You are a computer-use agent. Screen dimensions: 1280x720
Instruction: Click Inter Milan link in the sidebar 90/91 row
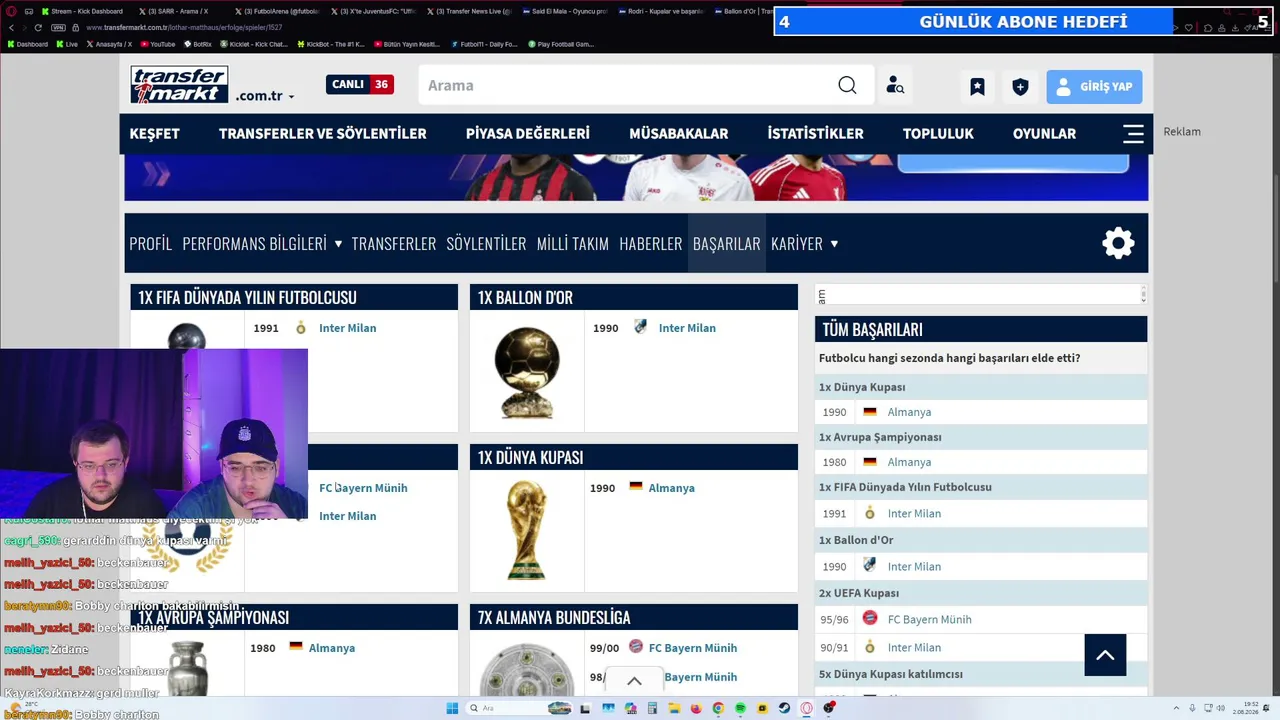coord(914,648)
